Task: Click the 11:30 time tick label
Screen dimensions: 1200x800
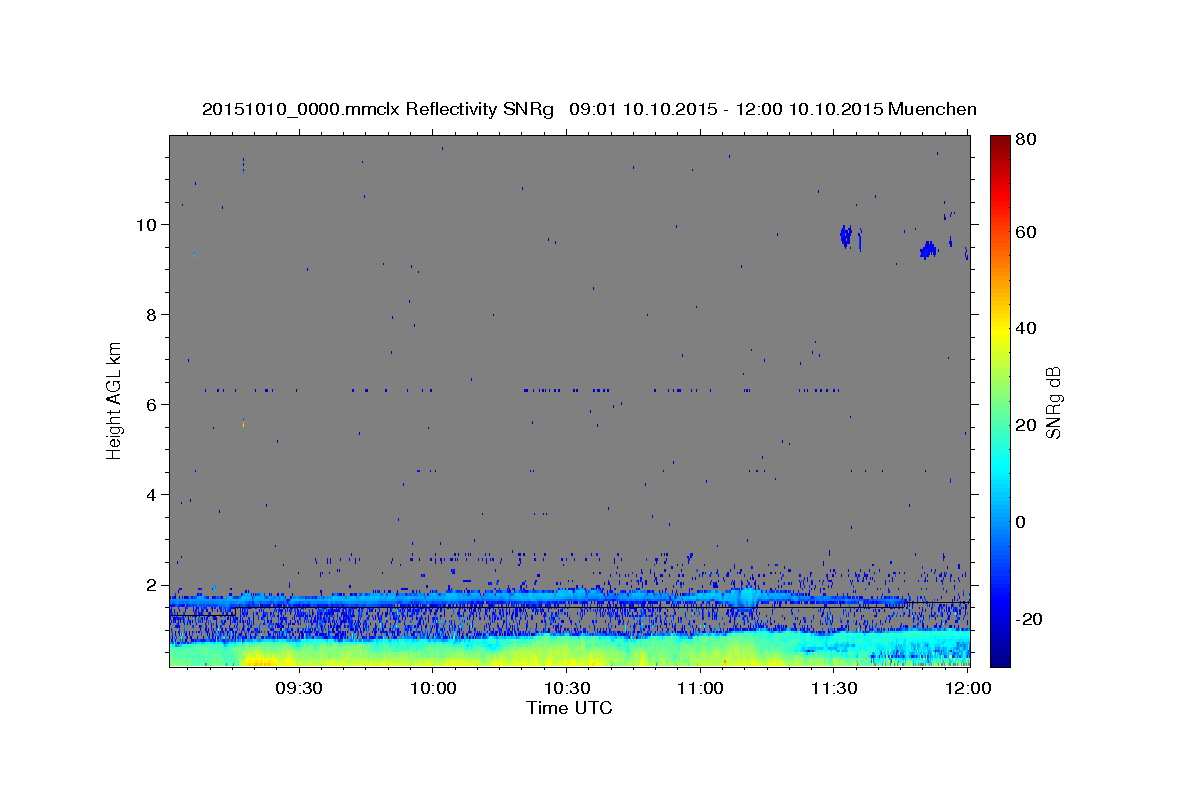Action: tap(834, 689)
